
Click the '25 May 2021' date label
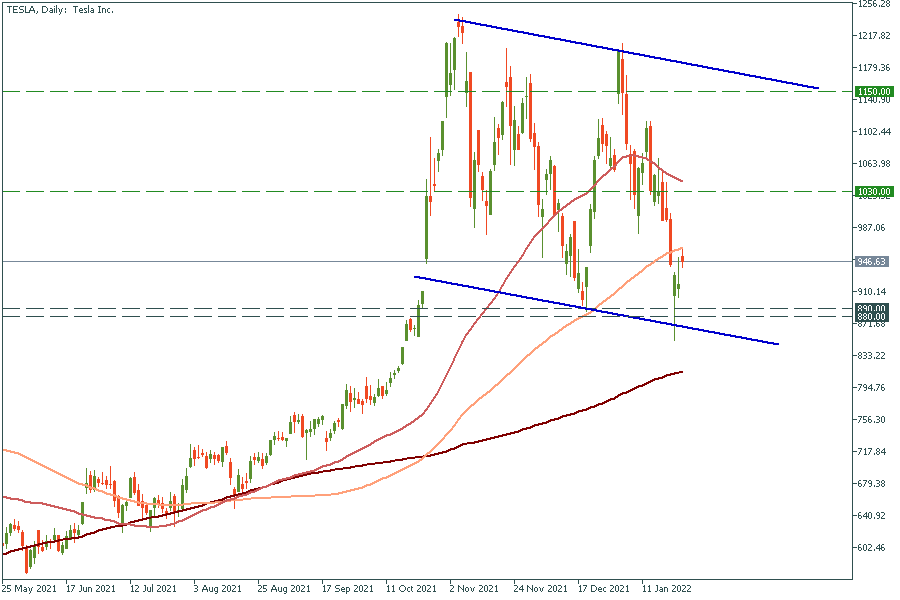[x=27, y=589]
